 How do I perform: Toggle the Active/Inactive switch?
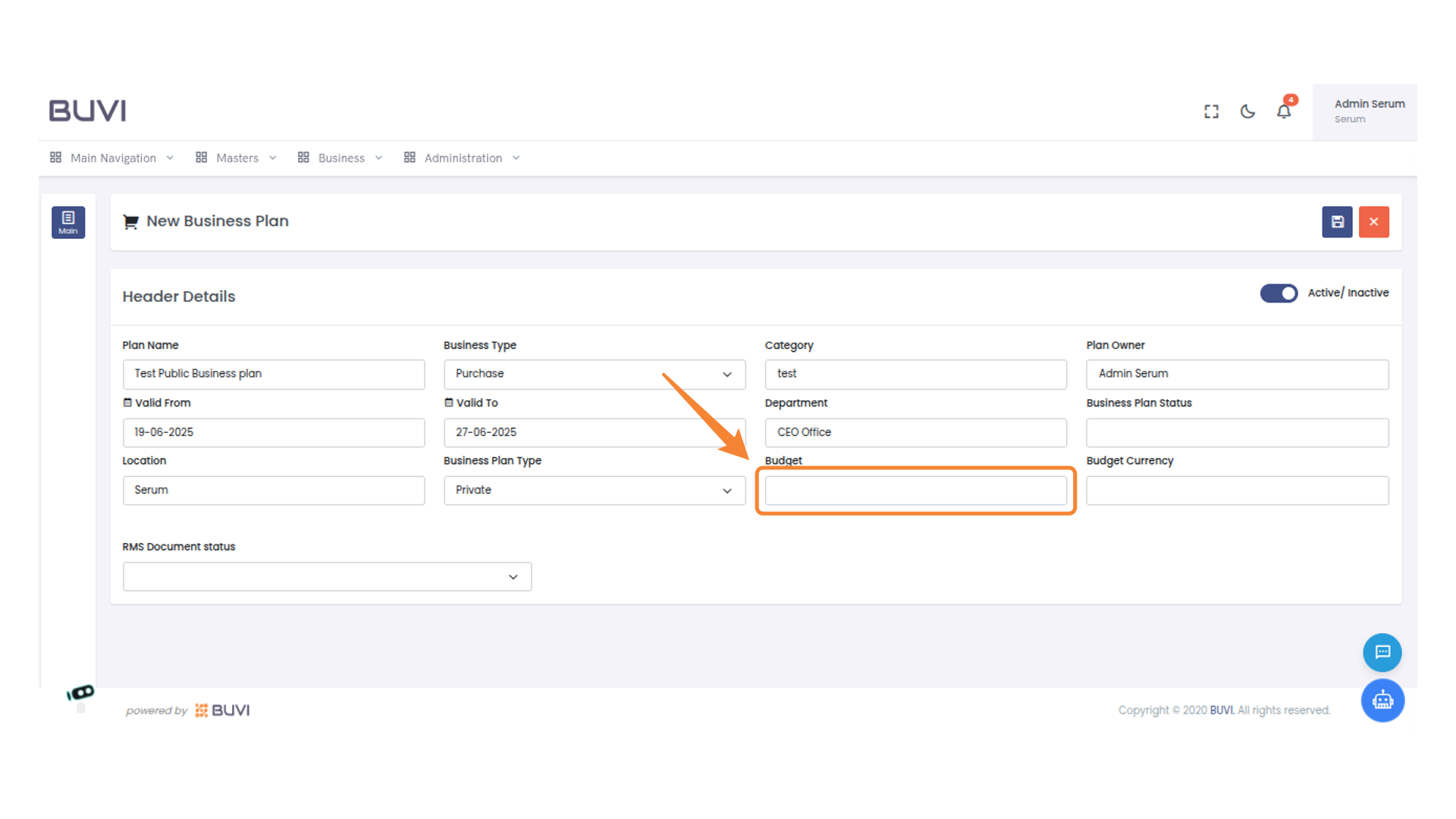coord(1279,293)
